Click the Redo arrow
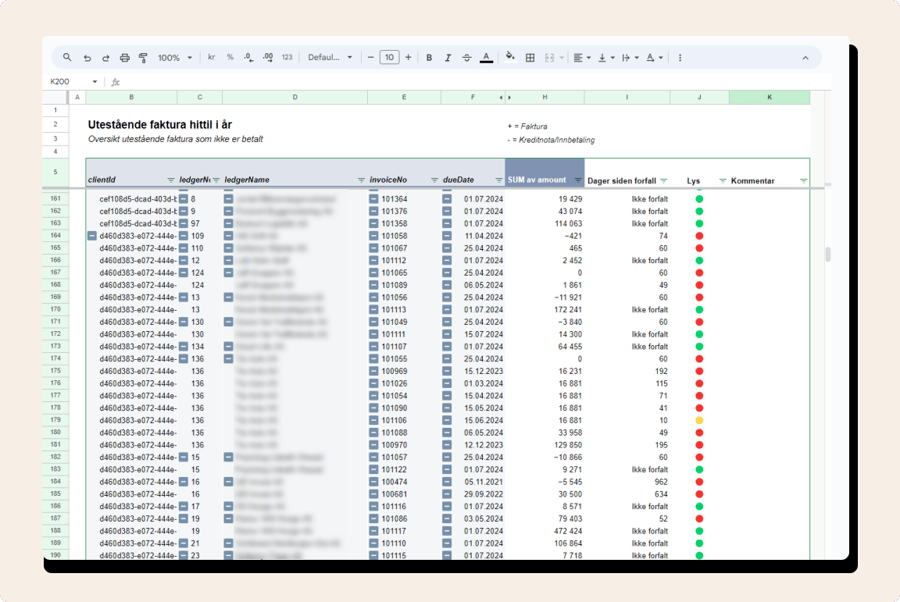 (x=106, y=58)
